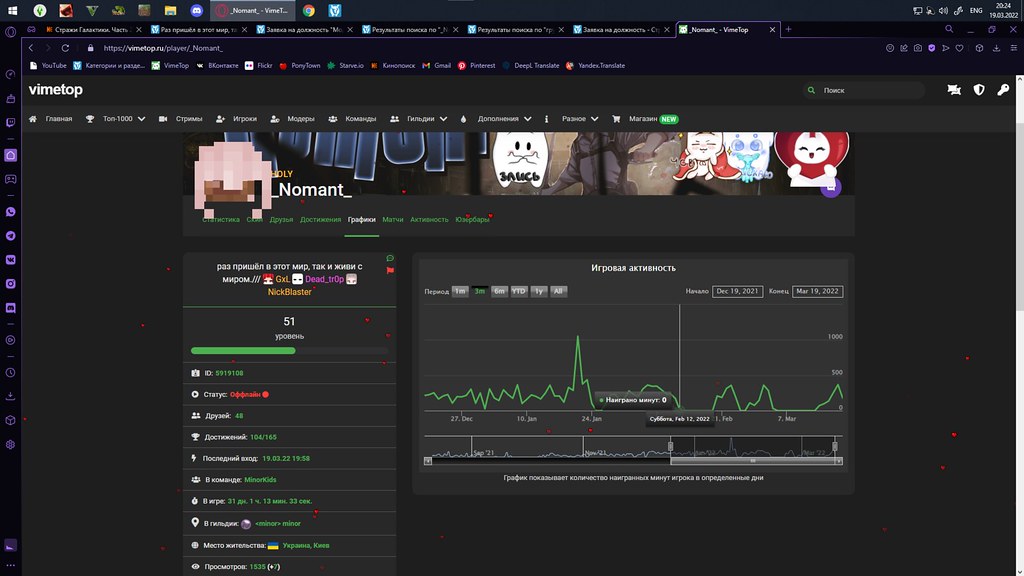Image resolution: width=1024 pixels, height=576 pixels.
Task: Click the key login icon in header
Action: click(1001, 90)
